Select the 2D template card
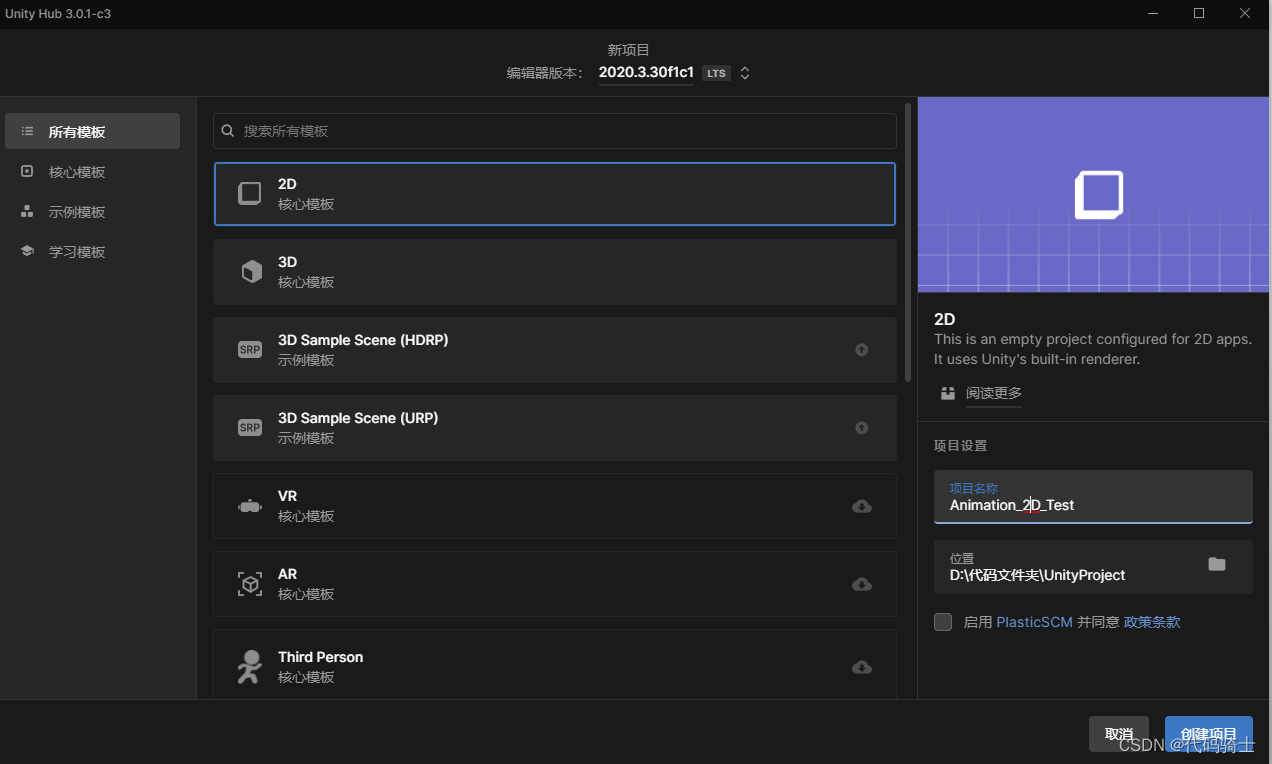Screen dimensions: 1272x764 point(555,194)
